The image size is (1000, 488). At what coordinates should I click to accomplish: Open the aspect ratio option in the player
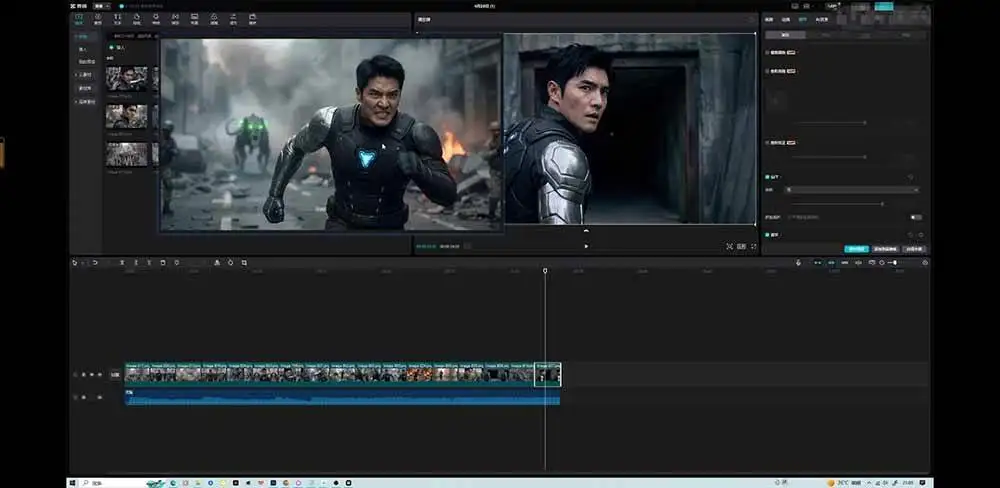tap(741, 246)
